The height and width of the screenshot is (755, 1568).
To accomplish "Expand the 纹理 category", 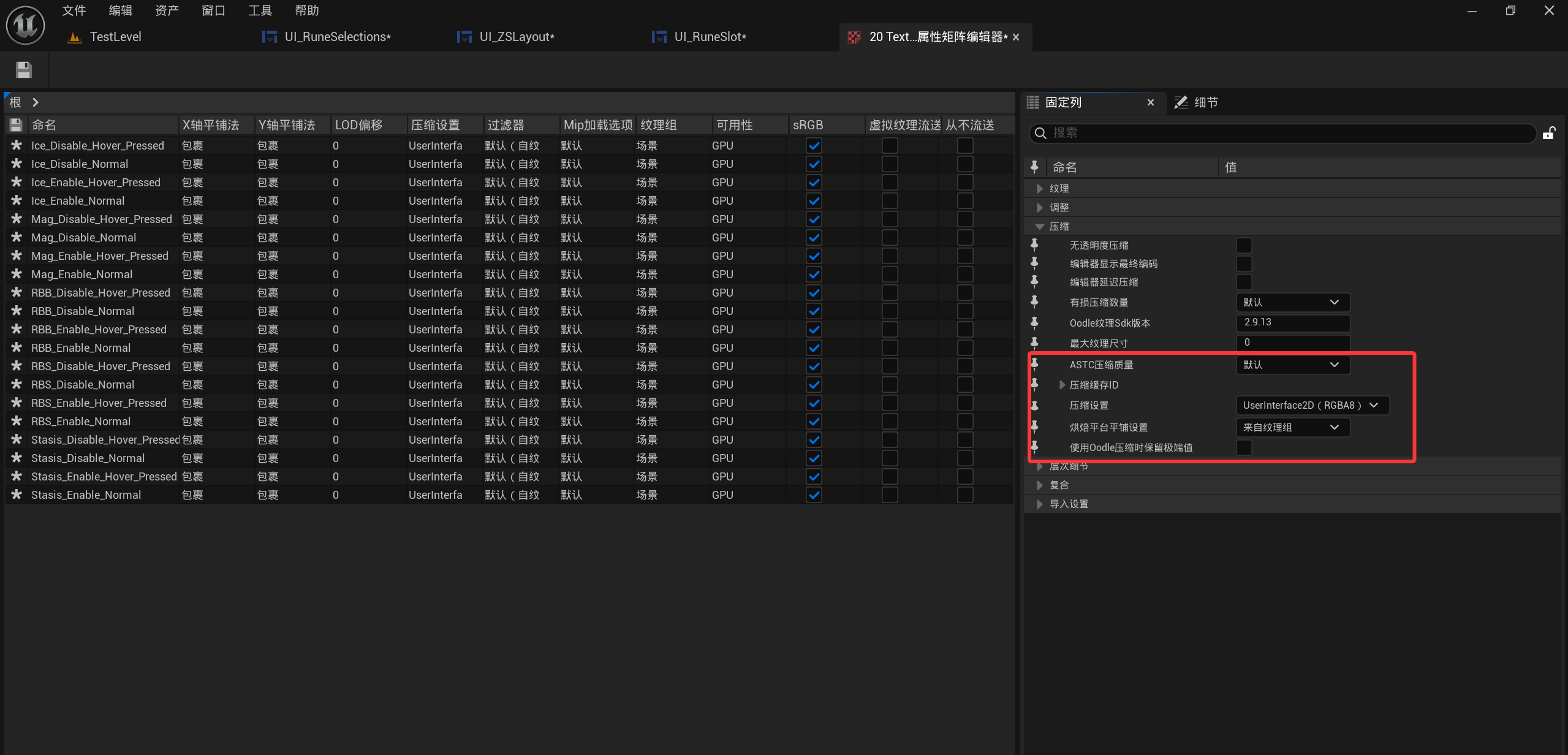I will (x=1040, y=189).
